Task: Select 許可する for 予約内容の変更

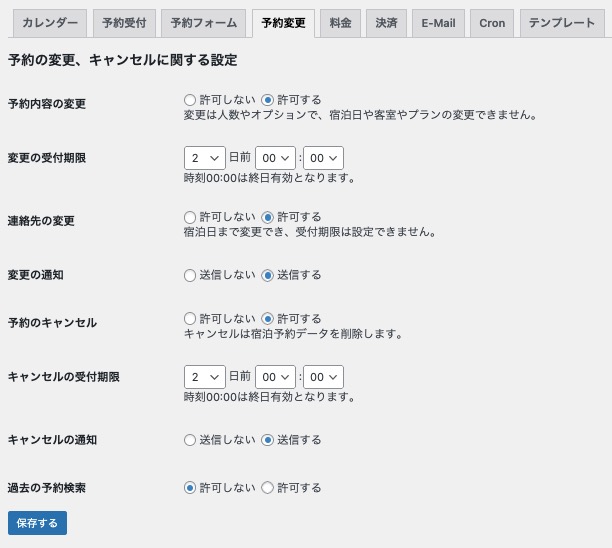Action: click(267, 100)
